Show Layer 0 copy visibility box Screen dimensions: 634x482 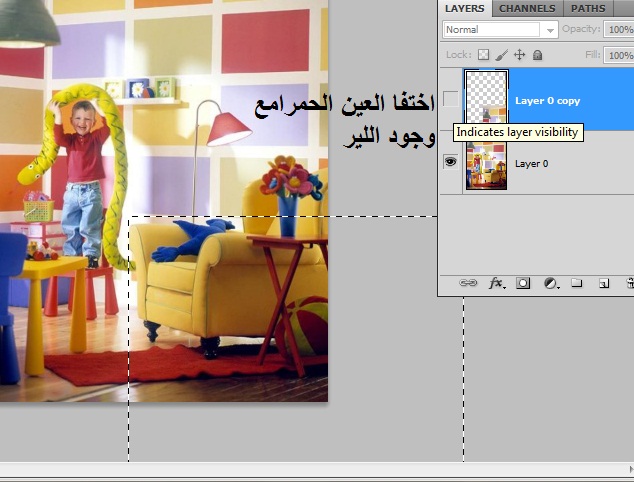[451, 99]
